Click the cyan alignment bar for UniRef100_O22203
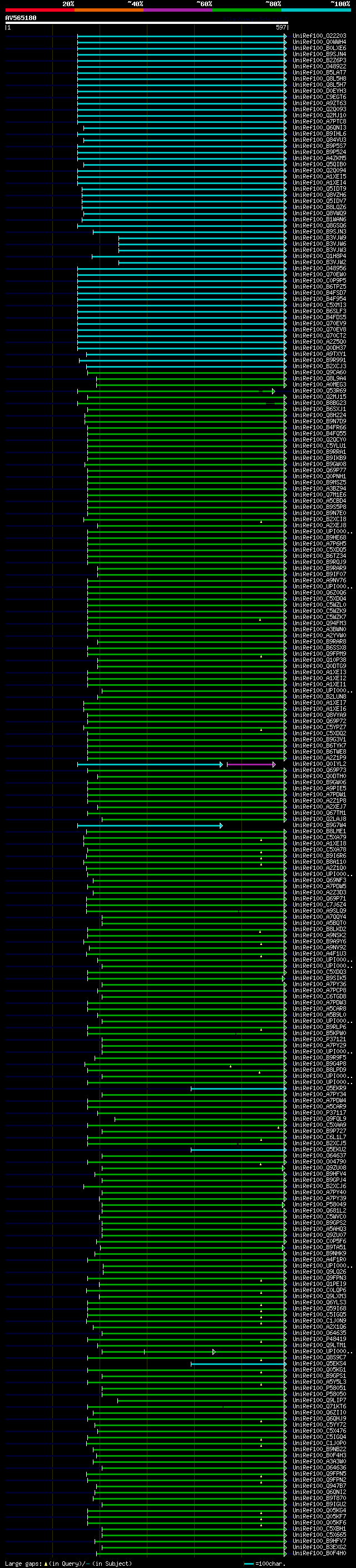 pos(181,36)
